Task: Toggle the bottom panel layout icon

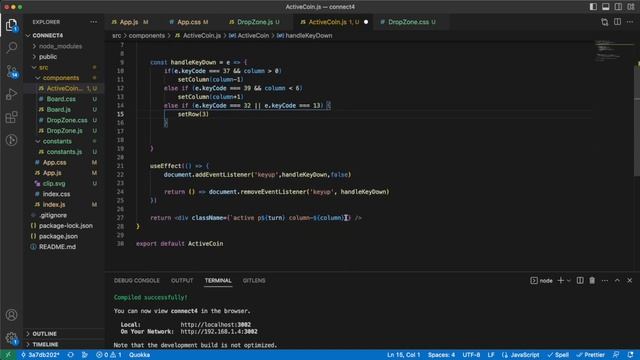Action: pos(606,7)
